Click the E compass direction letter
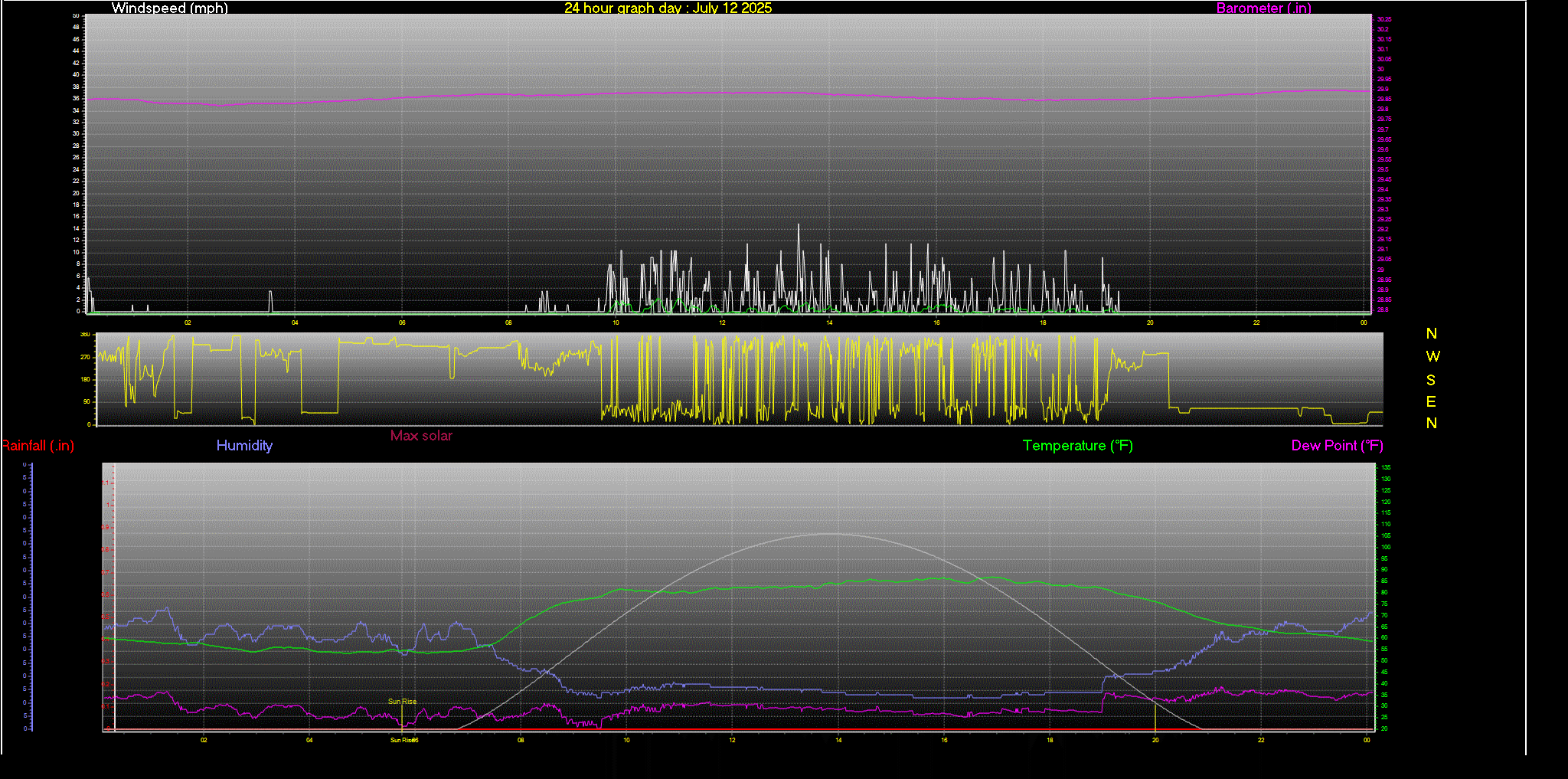Image resolution: width=1568 pixels, height=779 pixels. coord(1431,401)
